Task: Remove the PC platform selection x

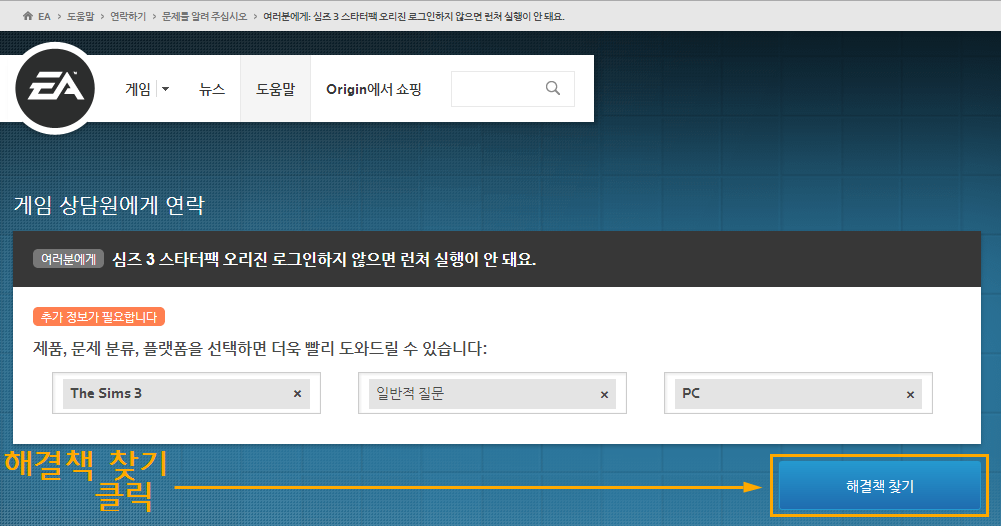Action: [x=910, y=394]
